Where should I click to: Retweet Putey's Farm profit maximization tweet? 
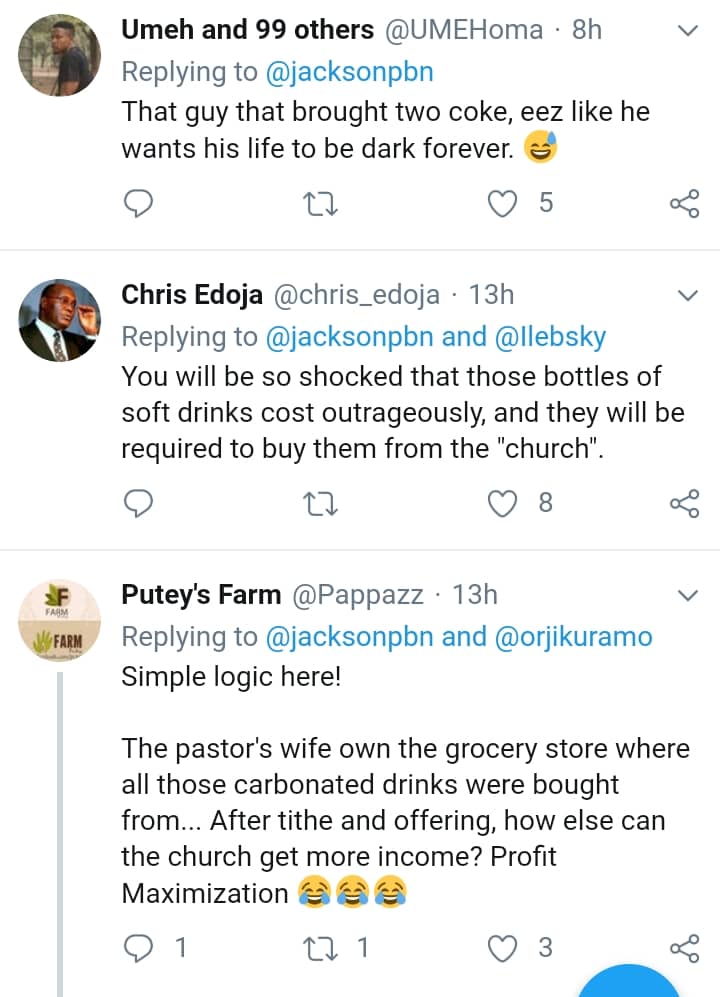pyautogui.click(x=320, y=947)
